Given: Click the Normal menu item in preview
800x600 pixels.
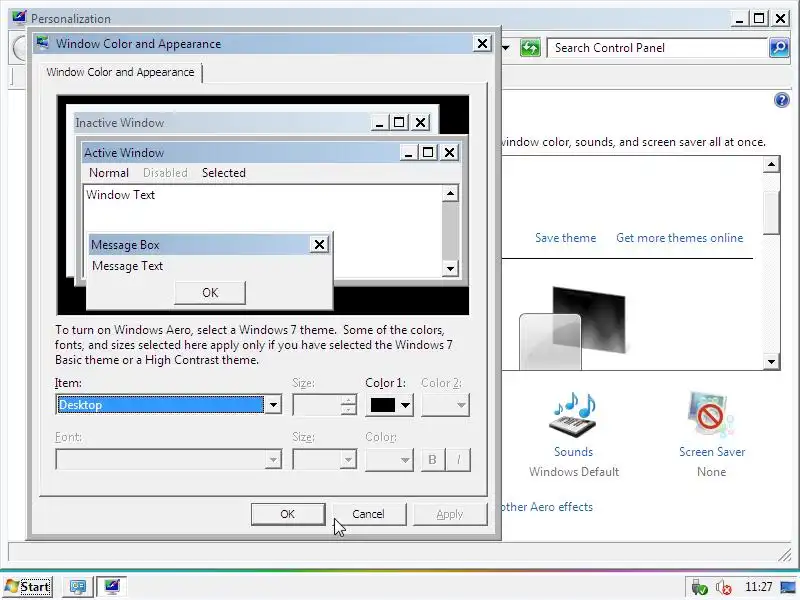Looking at the screenshot, I should point(109,173).
